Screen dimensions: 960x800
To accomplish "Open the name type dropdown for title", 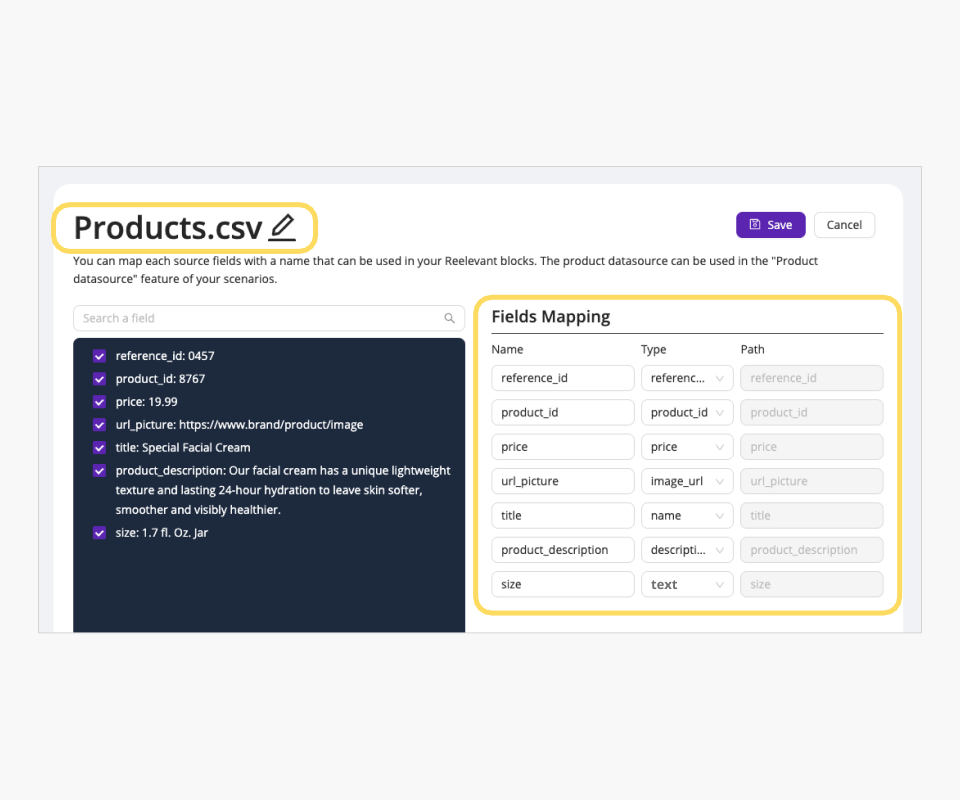I will tap(687, 516).
